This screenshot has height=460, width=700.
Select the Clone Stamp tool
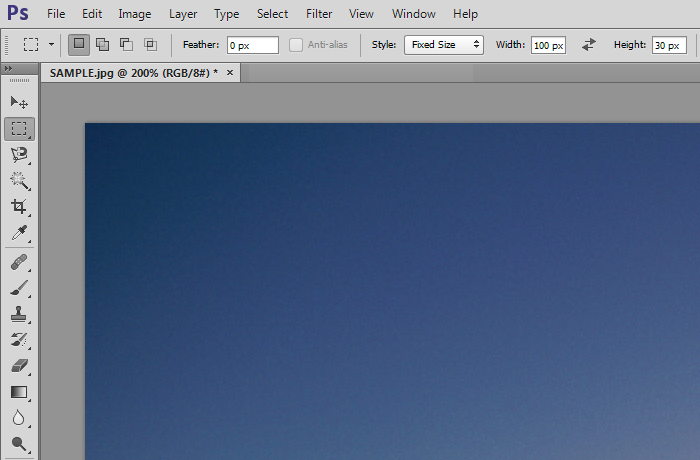[19, 314]
